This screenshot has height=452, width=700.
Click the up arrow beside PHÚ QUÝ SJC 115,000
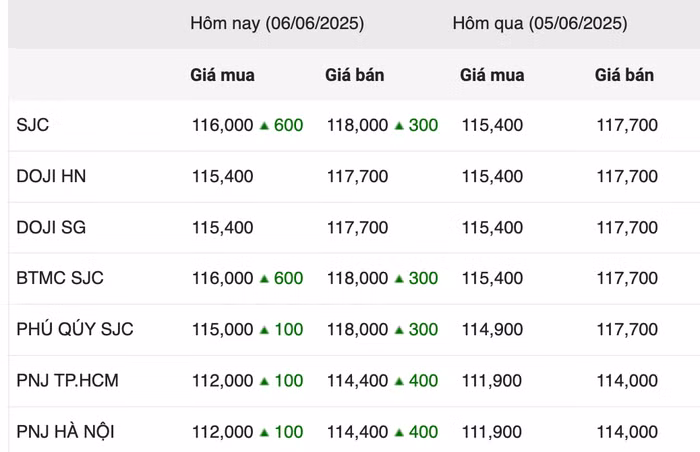coord(264,330)
